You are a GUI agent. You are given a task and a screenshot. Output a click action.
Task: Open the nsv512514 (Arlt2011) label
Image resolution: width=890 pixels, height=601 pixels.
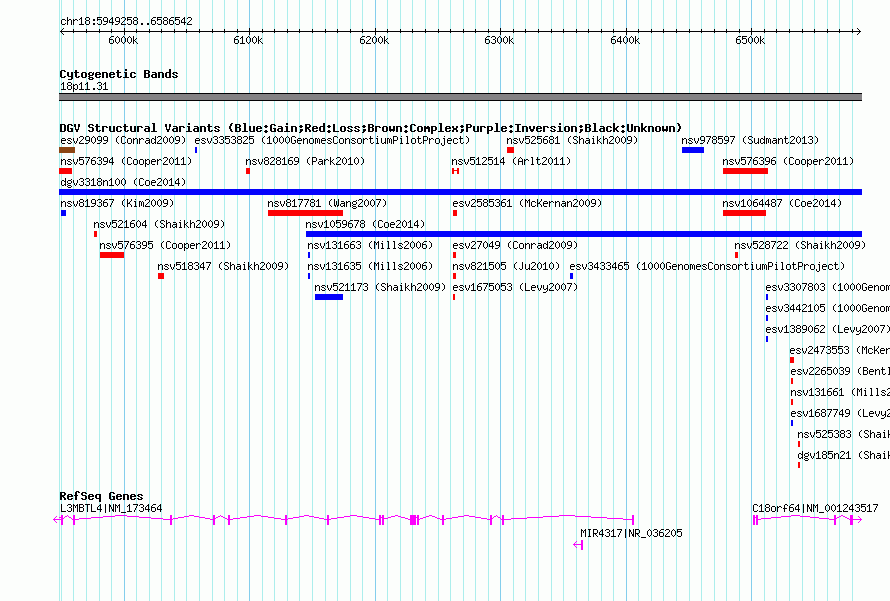pos(511,161)
